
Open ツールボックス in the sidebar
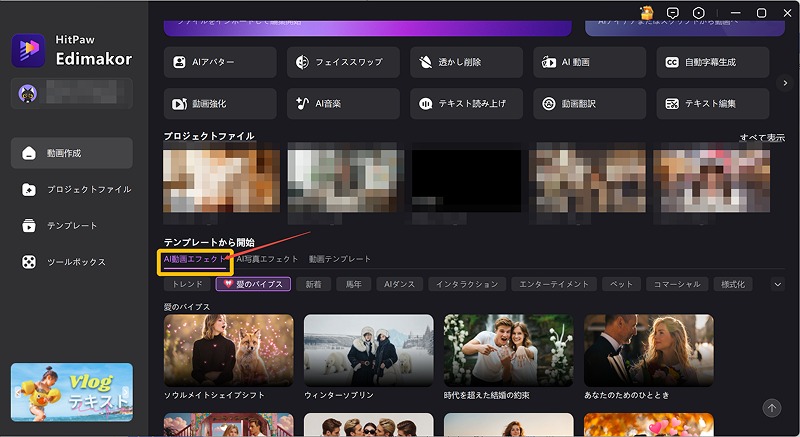(71, 262)
